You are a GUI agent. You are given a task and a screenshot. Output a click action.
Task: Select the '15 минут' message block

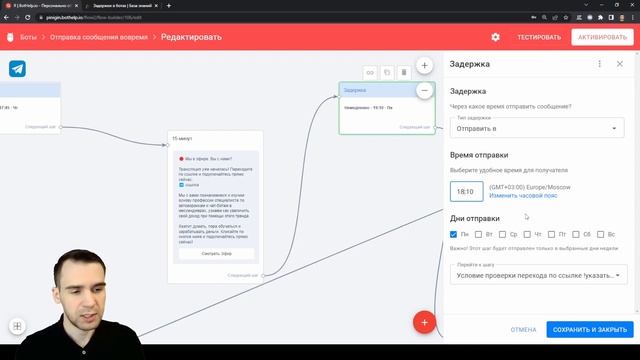point(215,207)
